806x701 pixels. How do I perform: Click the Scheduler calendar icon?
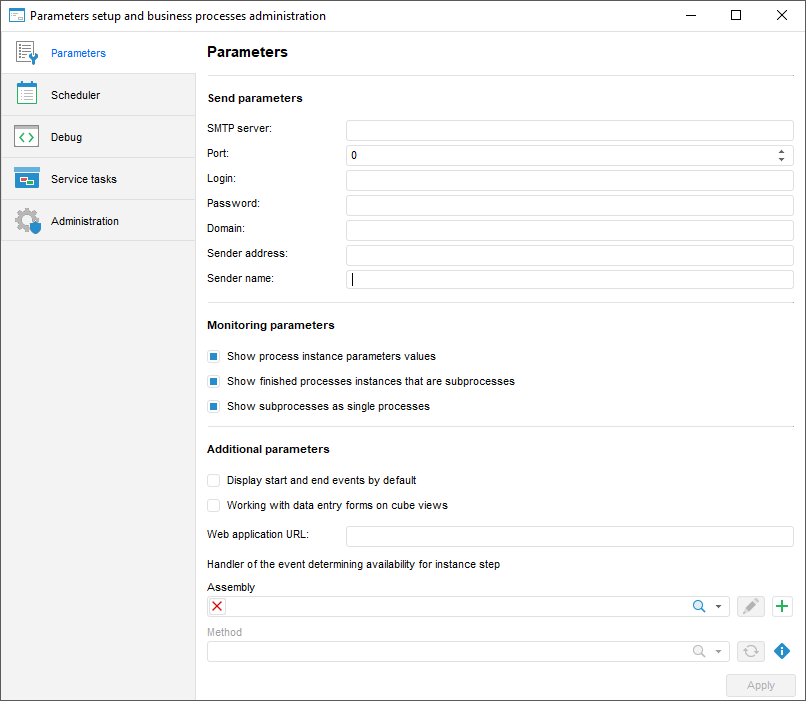point(27,94)
